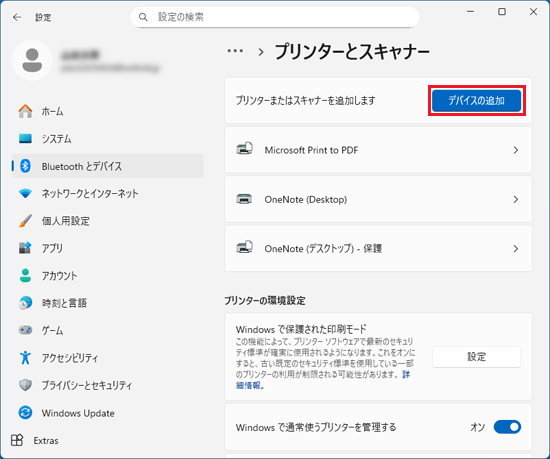This screenshot has width=550, height=459.
Task: Click the 設定の検索 search field
Action: click(275, 17)
